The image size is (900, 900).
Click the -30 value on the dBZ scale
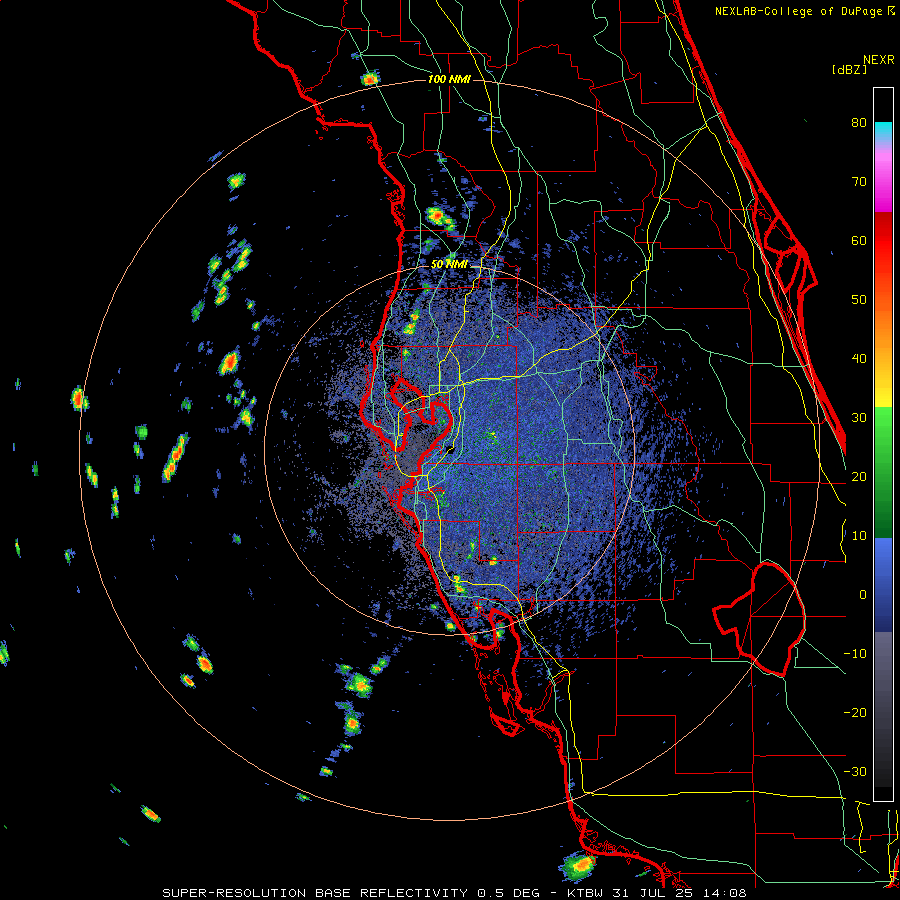855,771
